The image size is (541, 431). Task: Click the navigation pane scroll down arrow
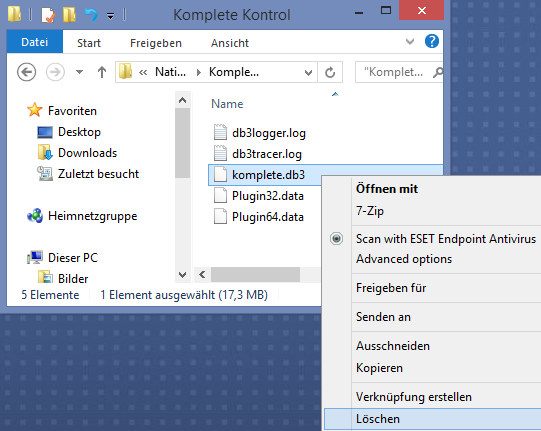[183, 275]
